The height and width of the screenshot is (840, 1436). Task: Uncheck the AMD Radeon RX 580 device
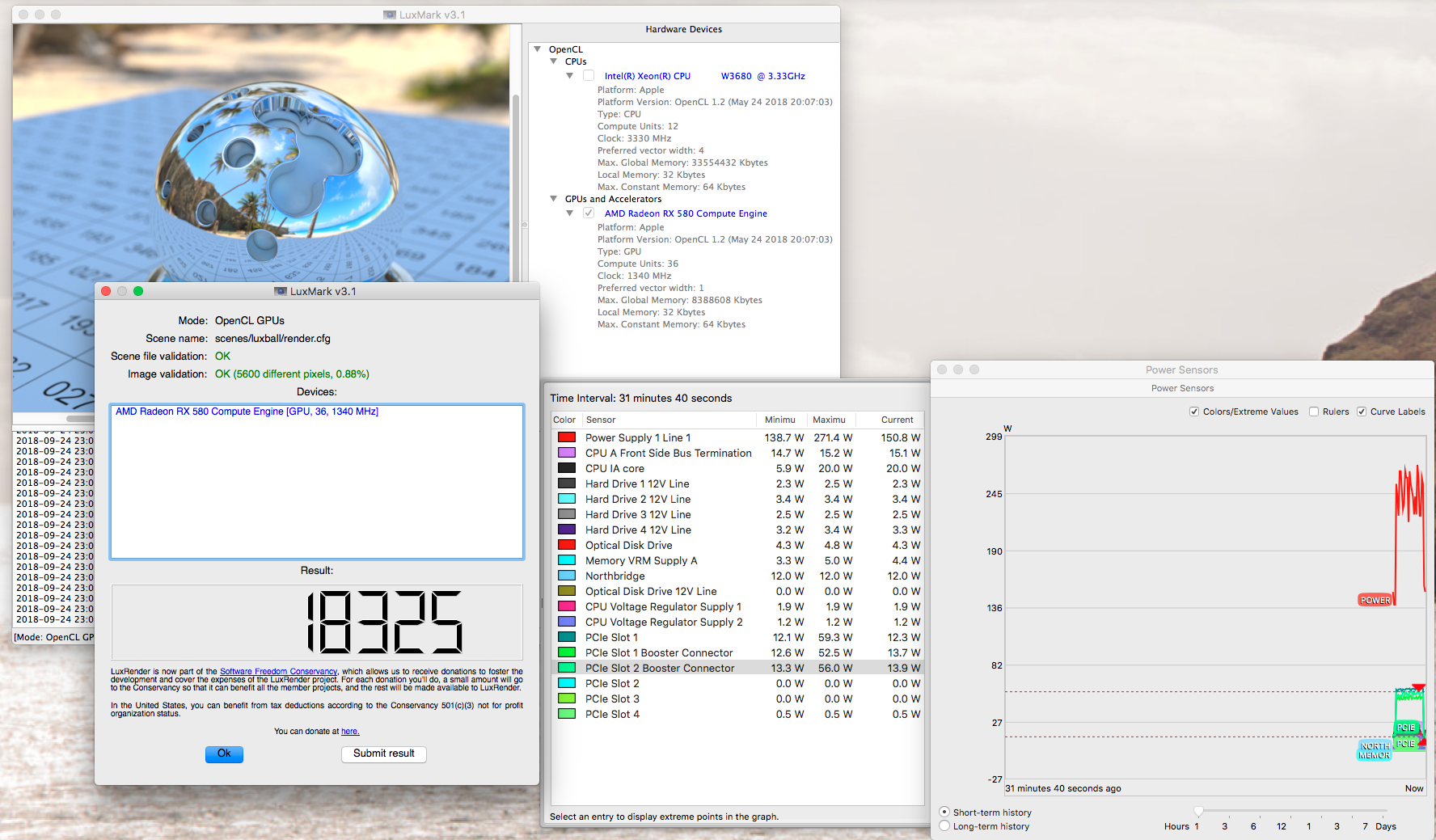[x=589, y=213]
